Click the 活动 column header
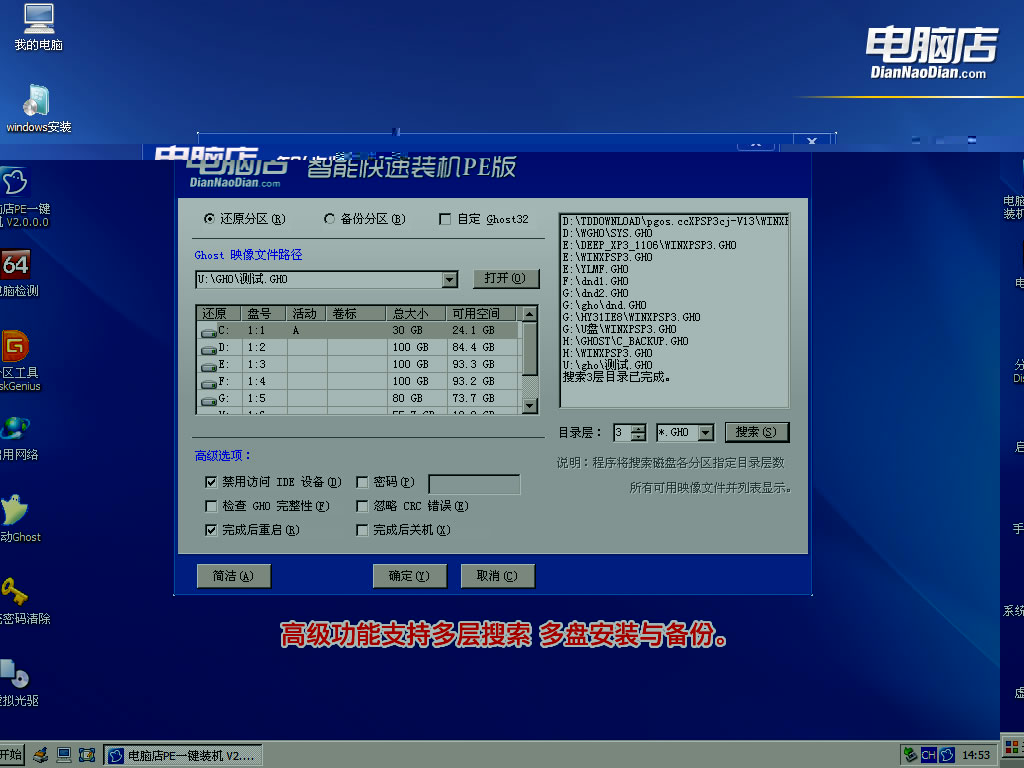1024x768 pixels. coord(306,313)
